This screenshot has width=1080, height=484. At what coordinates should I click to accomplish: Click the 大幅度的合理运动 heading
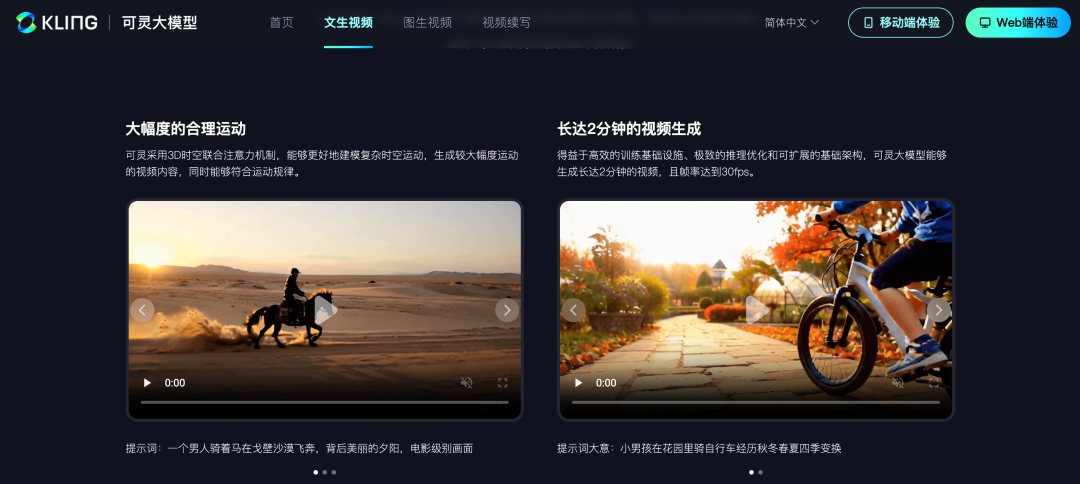[x=185, y=129]
